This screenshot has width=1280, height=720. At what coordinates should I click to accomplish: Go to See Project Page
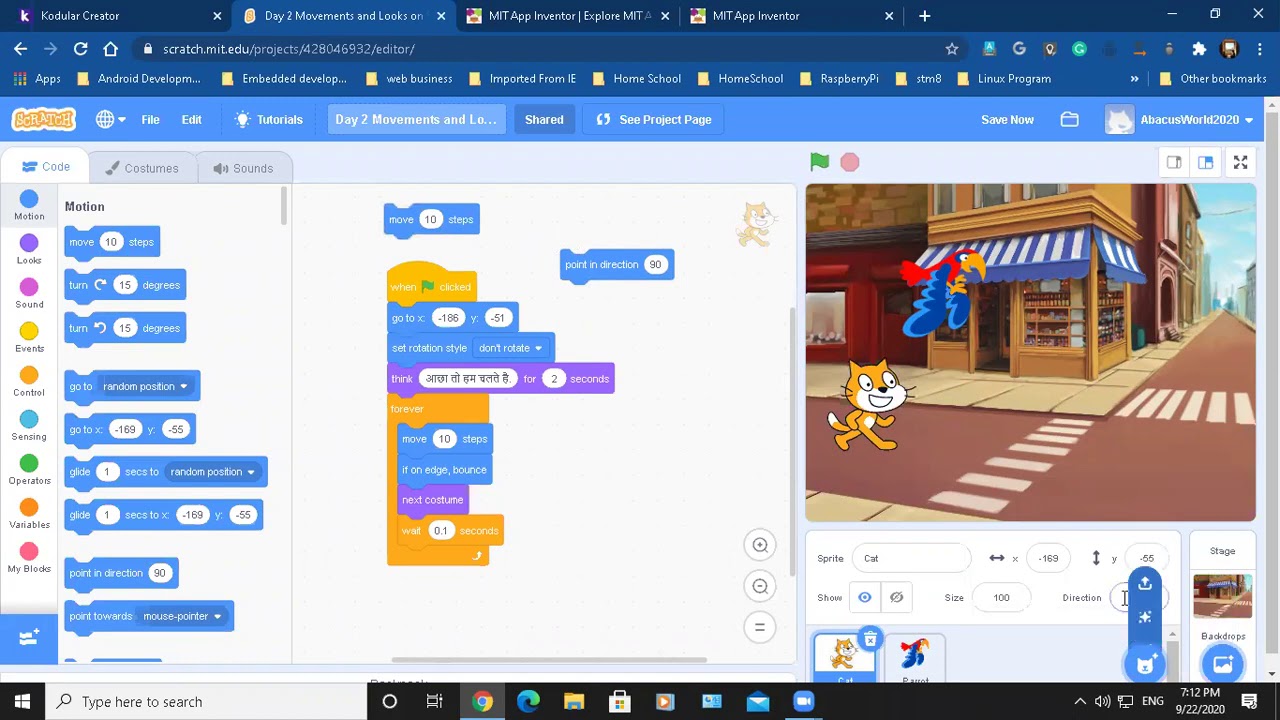(x=654, y=120)
